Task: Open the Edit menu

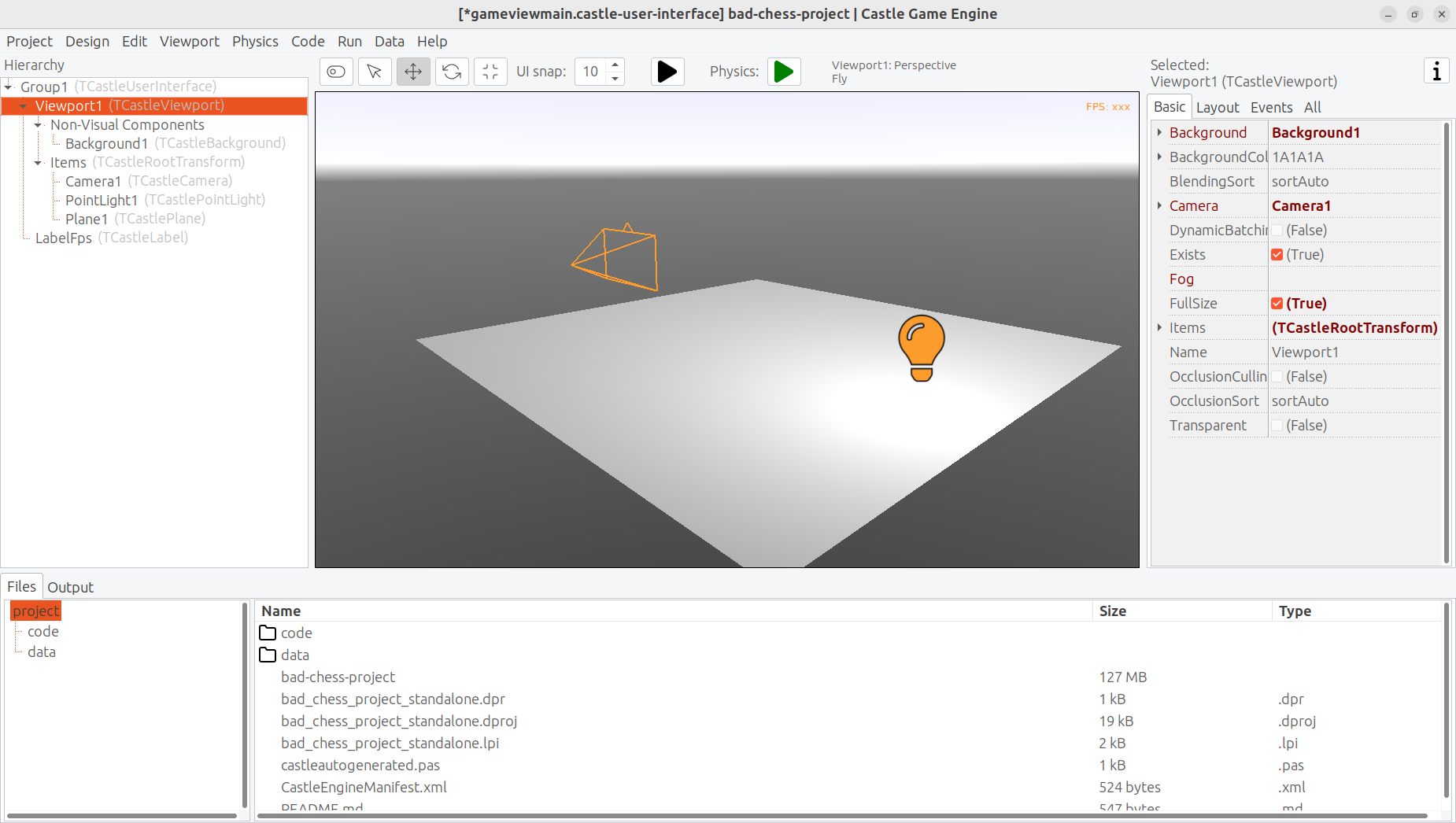Action: (x=135, y=41)
